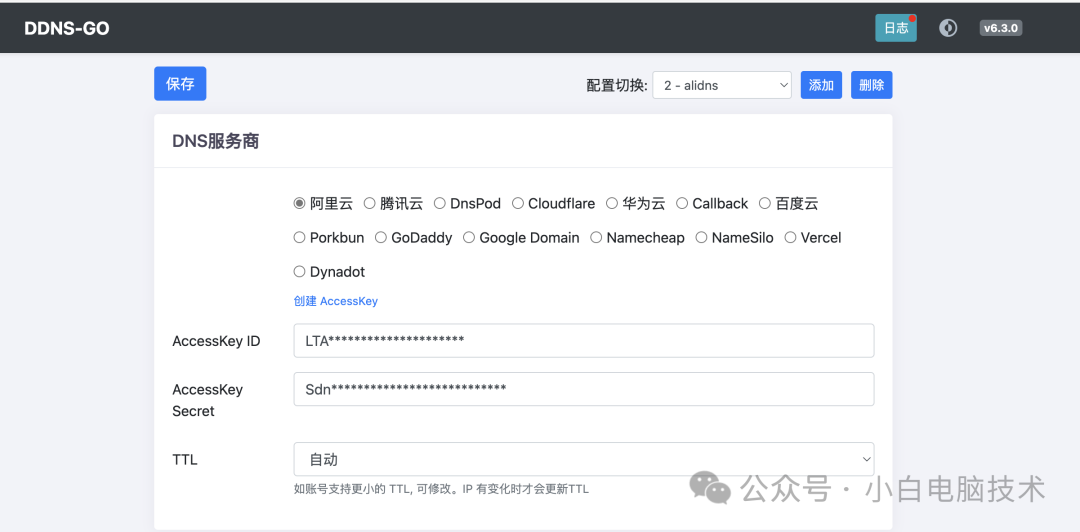The image size is (1080, 532).
Task: Select the 华为云 radio button
Action: (612, 203)
